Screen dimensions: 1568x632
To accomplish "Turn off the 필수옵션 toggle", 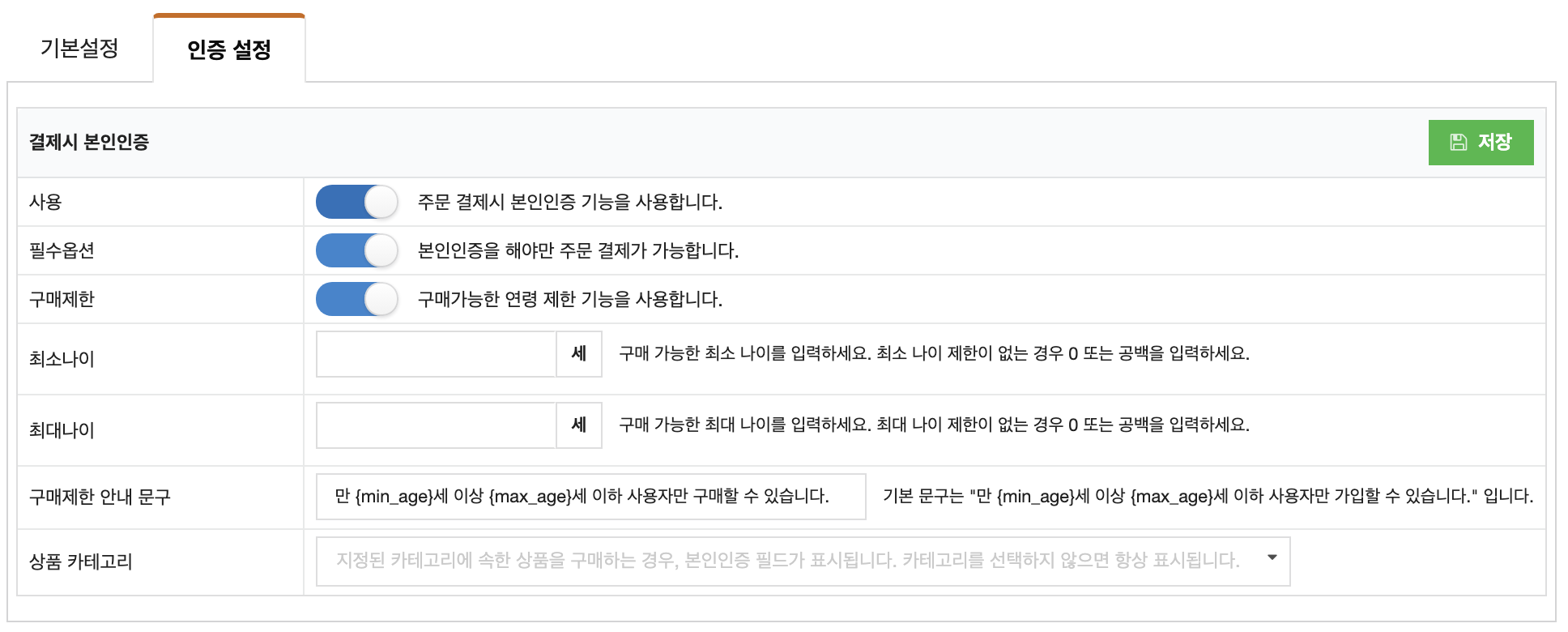I will pos(356,250).
